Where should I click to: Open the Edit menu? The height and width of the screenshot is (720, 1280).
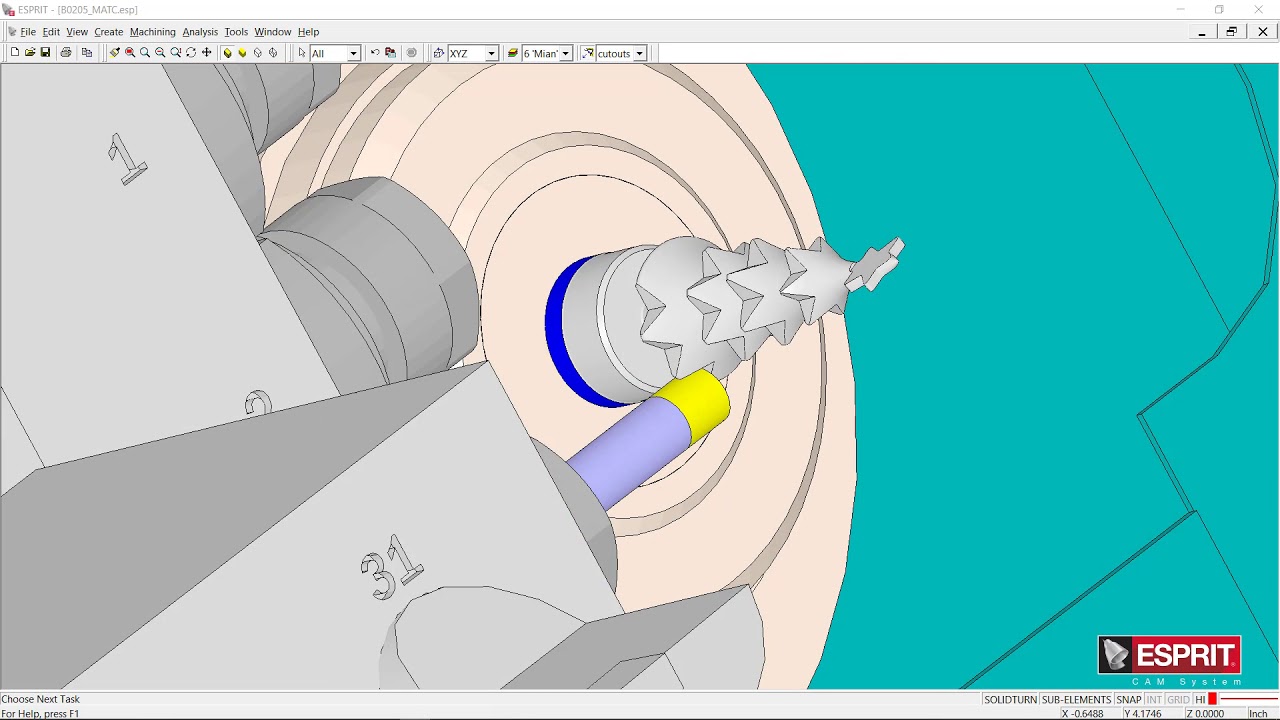pos(51,32)
